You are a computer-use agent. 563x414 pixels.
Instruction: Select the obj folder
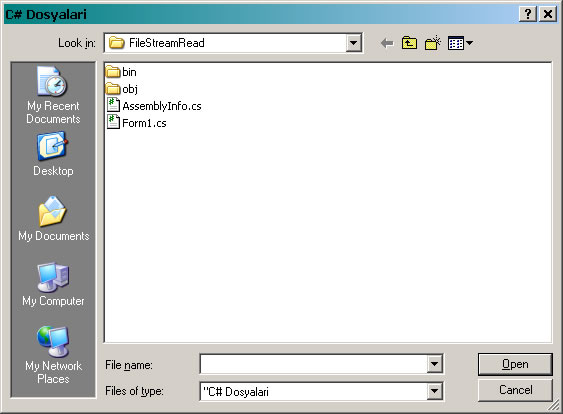click(122, 89)
